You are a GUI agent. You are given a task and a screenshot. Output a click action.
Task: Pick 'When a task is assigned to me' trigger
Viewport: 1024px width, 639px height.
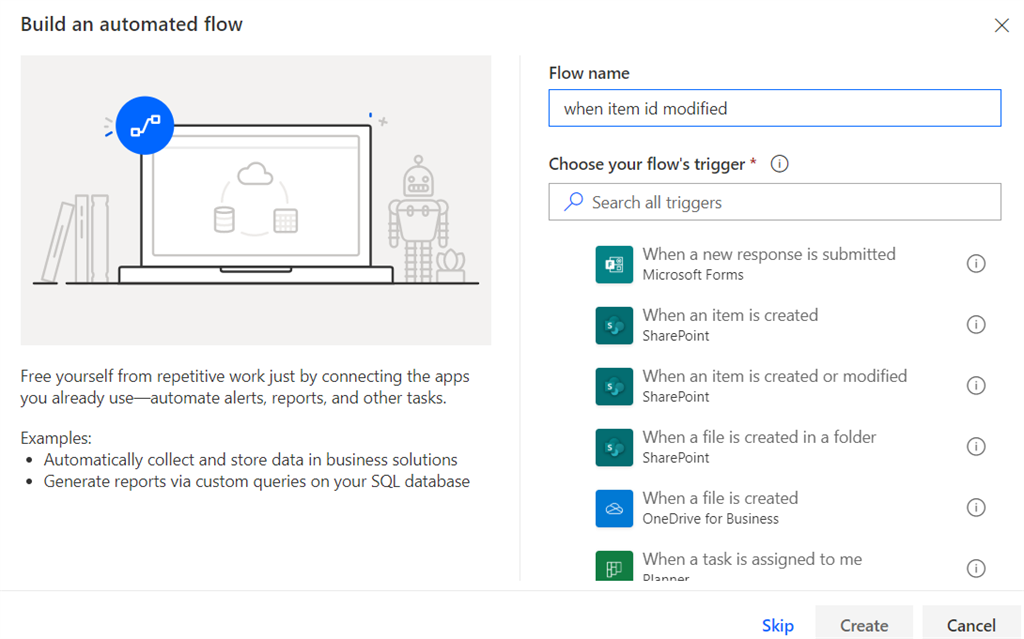pos(752,560)
